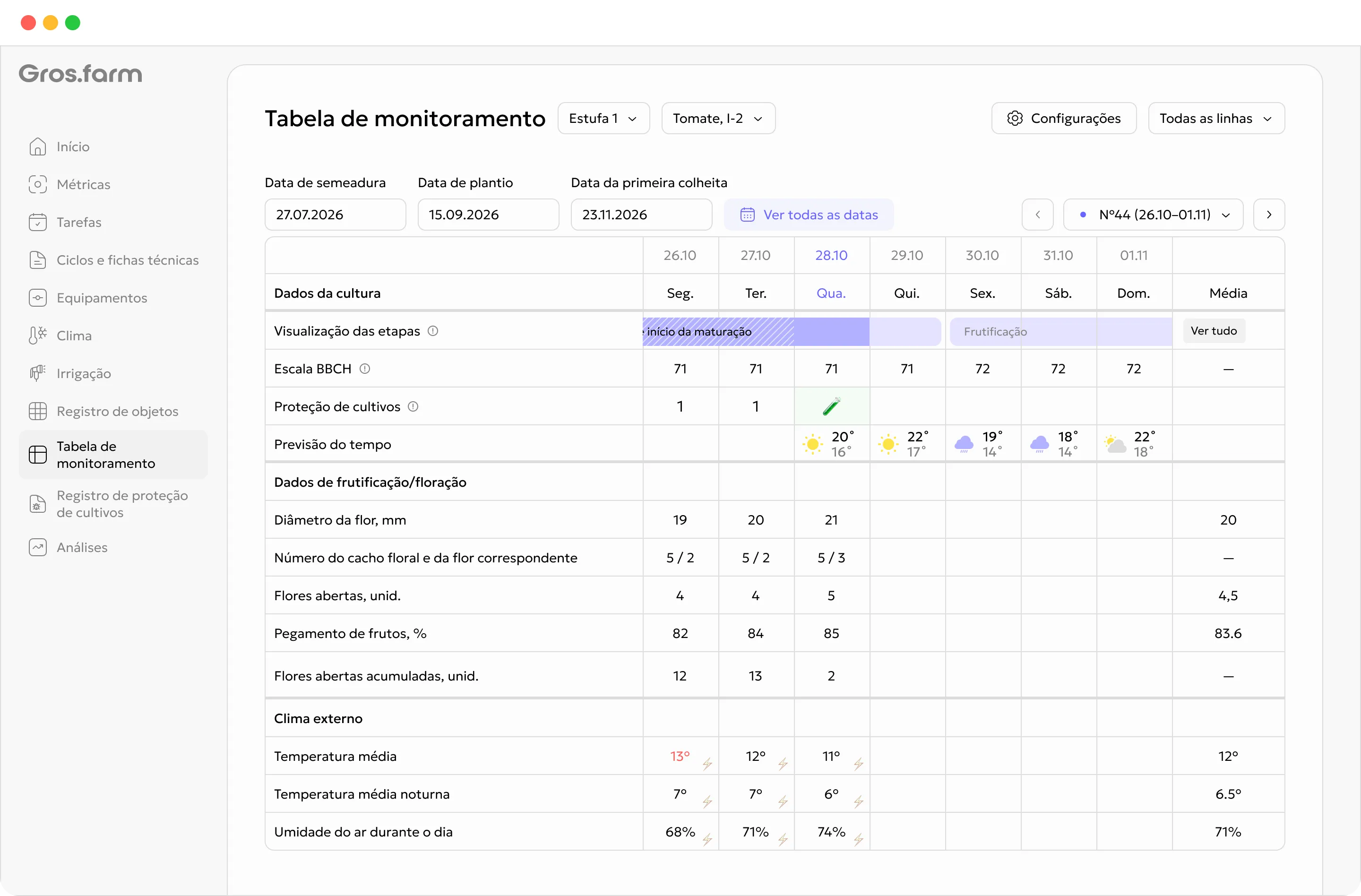The height and width of the screenshot is (896, 1361).
Task: Click lightning icon beside 12° average temperature
Action: click(783, 764)
